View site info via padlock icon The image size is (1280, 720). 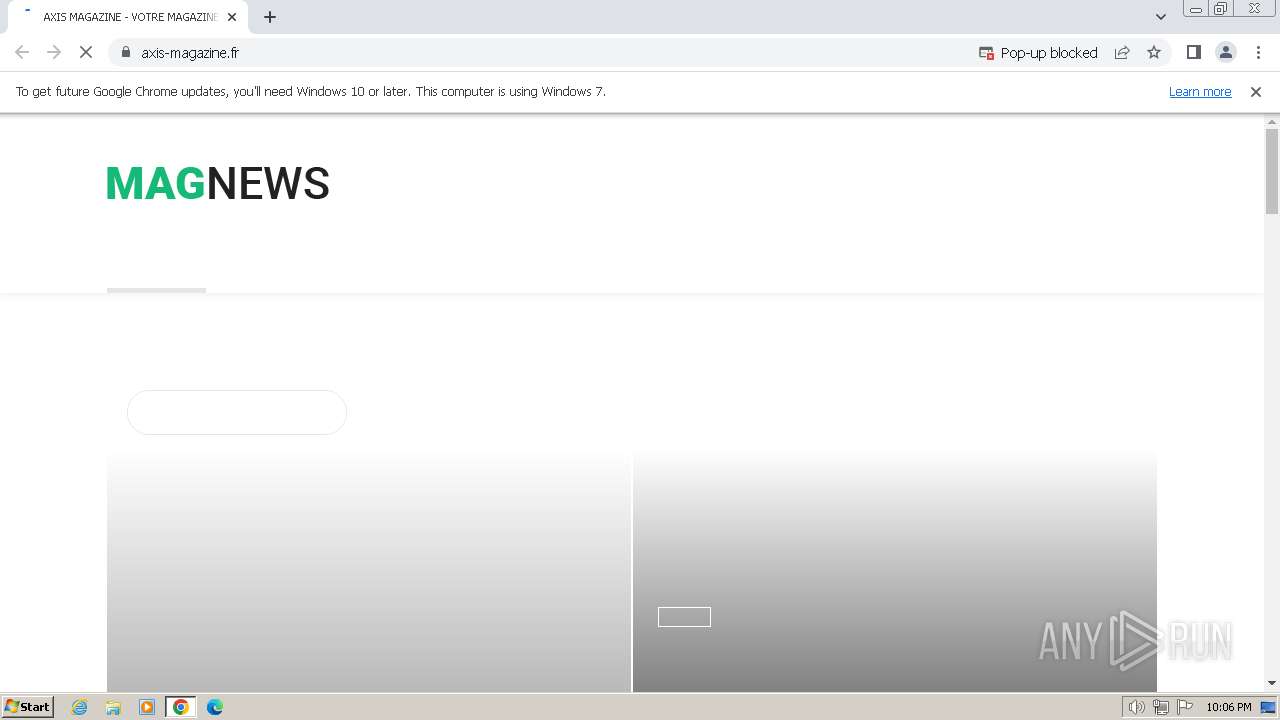pos(126,52)
